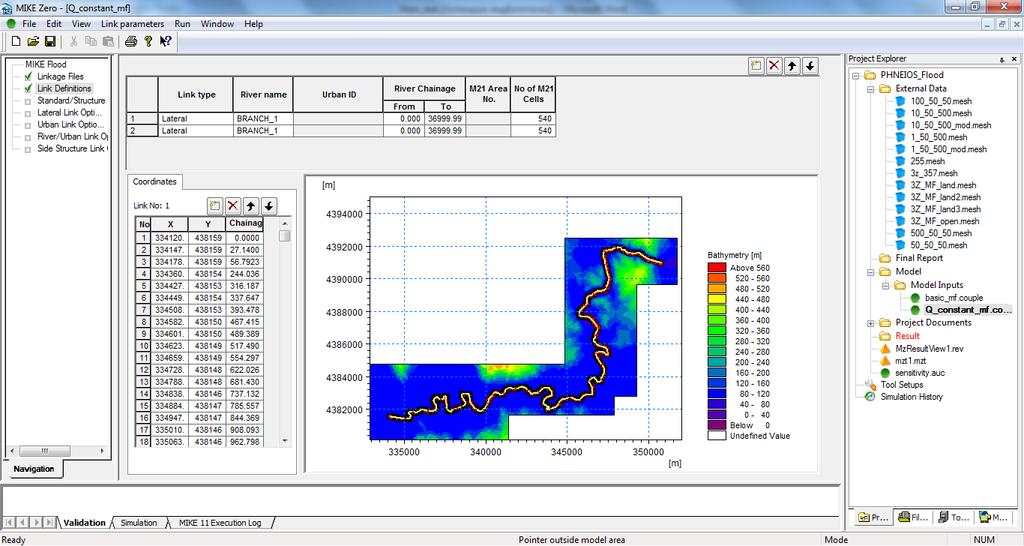Pin the Project Explorer panel

pos(1002,59)
